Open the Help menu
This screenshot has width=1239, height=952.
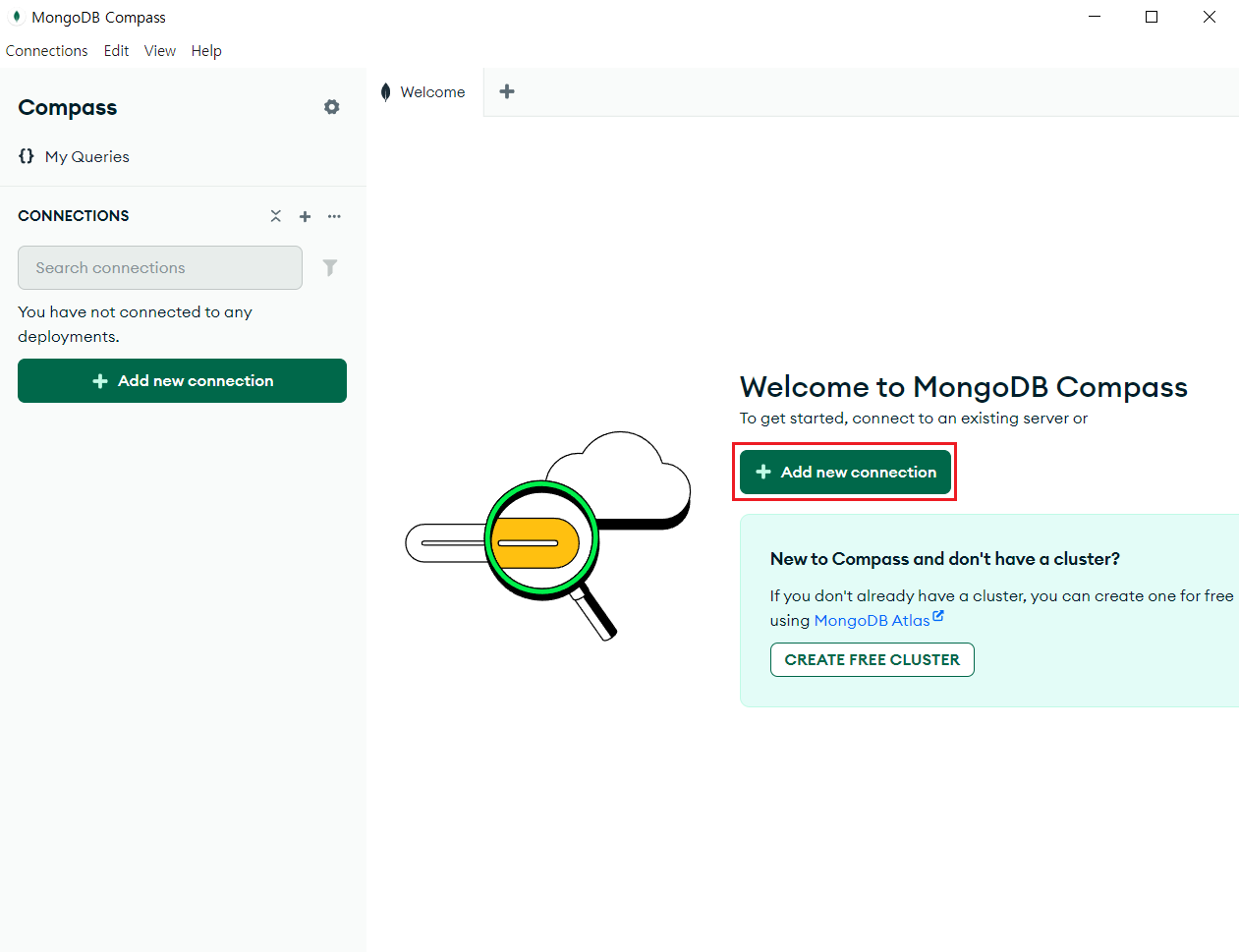click(206, 51)
